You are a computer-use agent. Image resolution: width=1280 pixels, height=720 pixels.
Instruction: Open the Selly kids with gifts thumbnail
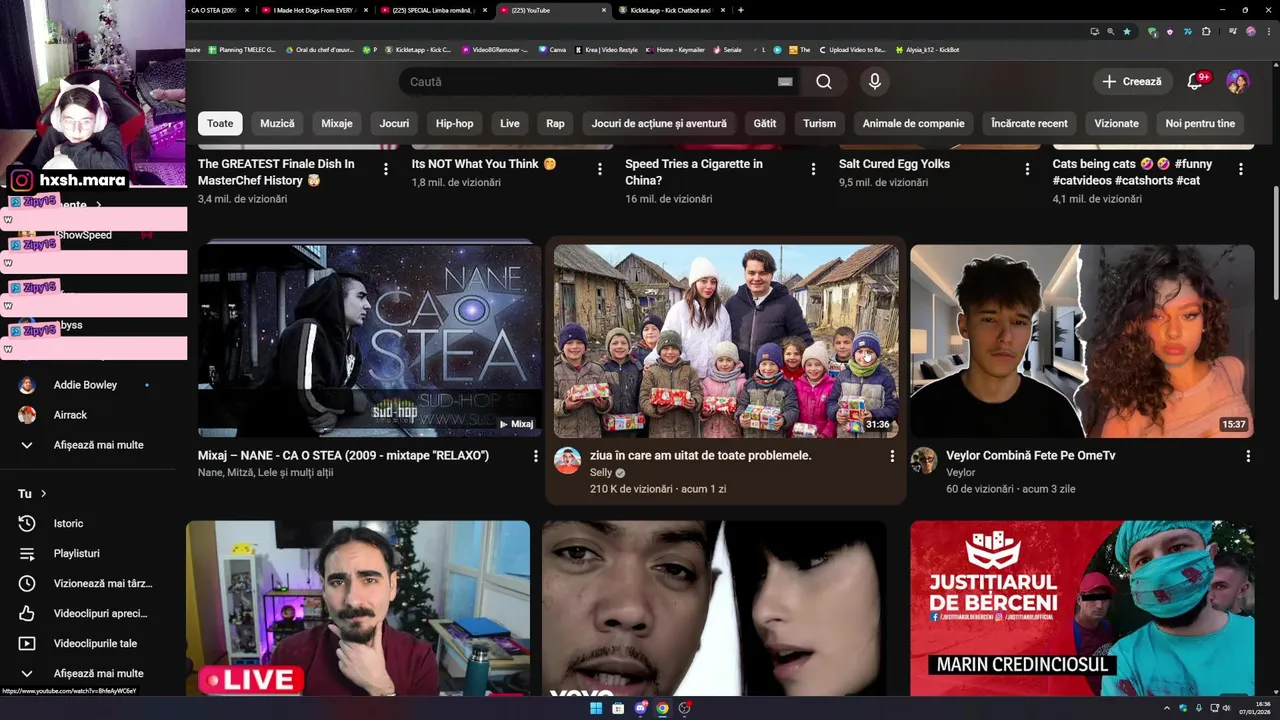(726, 341)
